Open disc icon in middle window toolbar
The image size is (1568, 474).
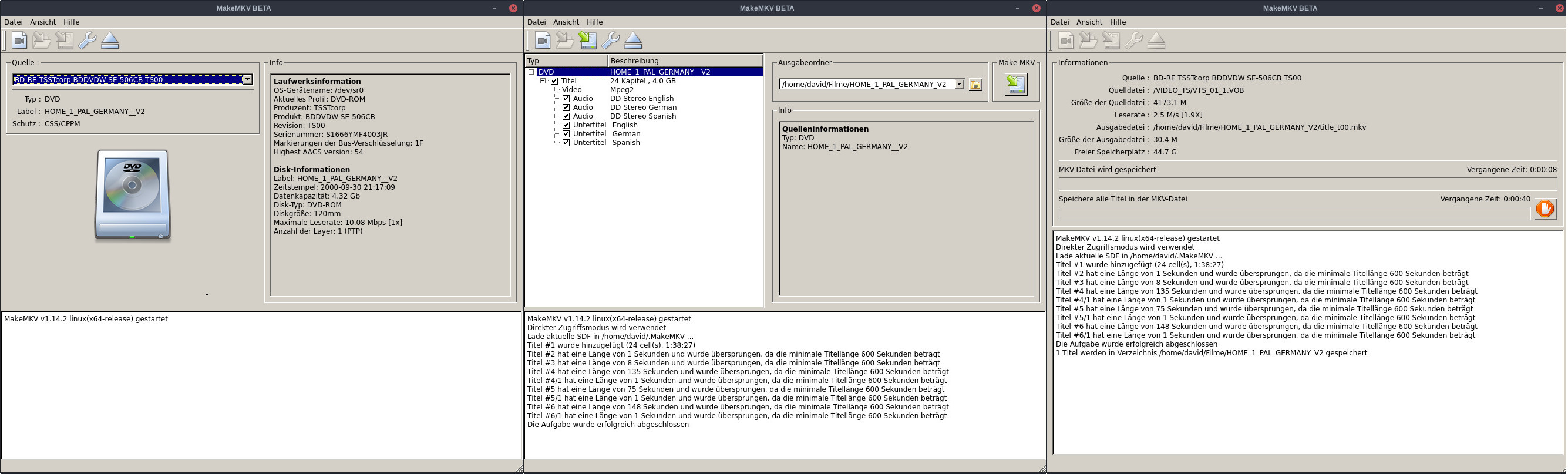click(x=565, y=40)
